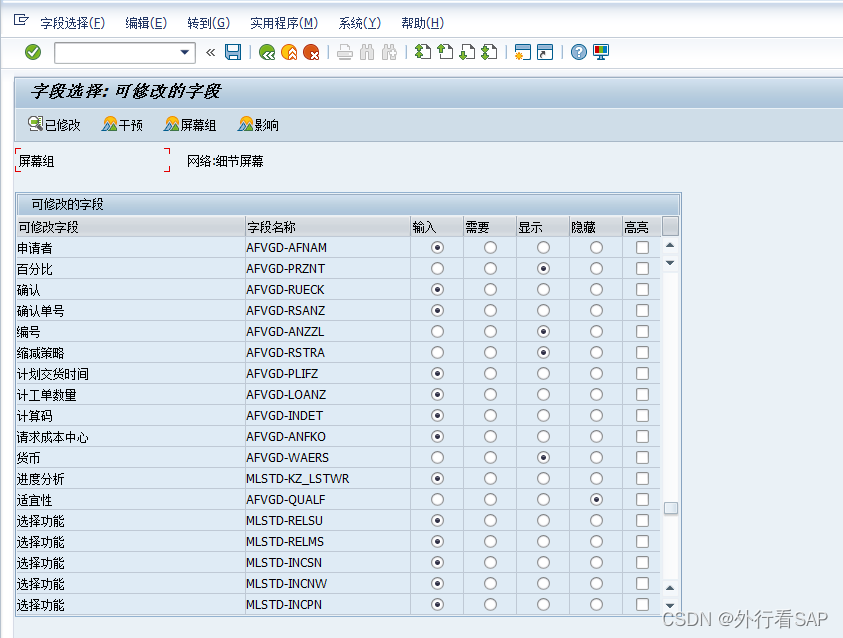Screen dimensions: 843x638
Task: Tick the 高亮 checkbox for MLSTD-RELSU
Action: click(x=642, y=520)
